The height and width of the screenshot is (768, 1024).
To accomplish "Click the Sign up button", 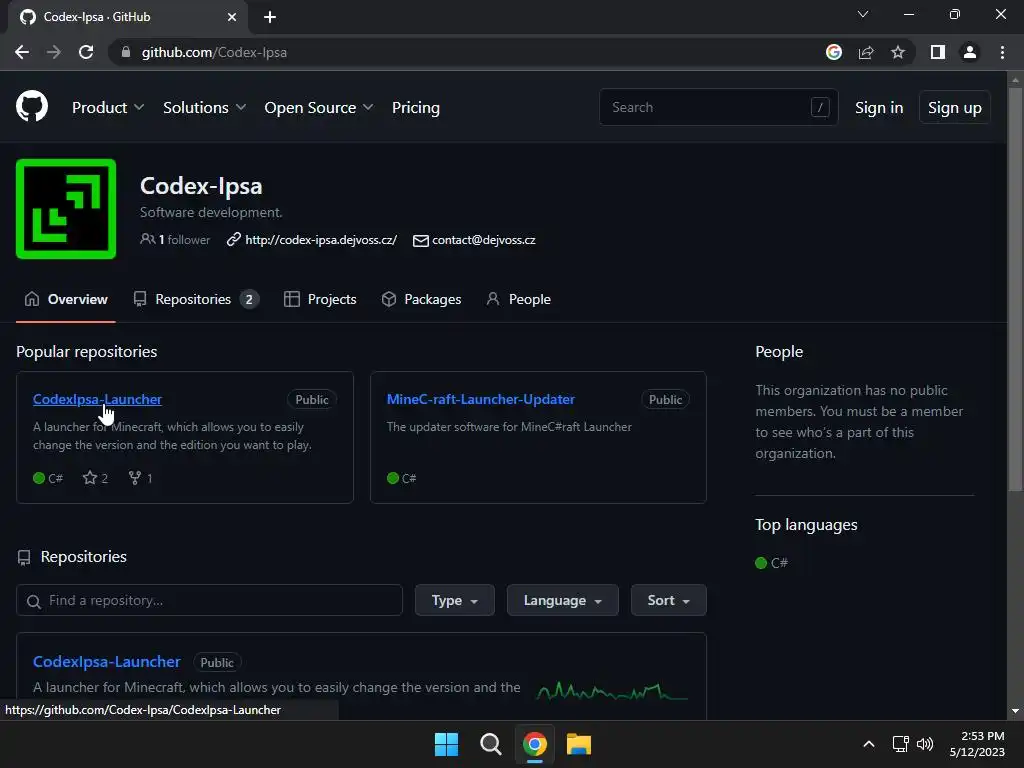I will coord(954,108).
